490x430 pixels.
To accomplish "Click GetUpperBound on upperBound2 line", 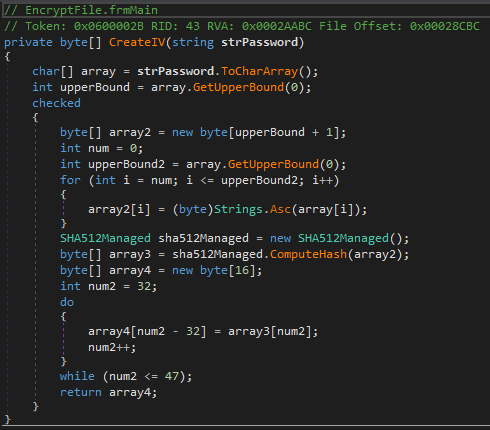I will coord(273,164).
